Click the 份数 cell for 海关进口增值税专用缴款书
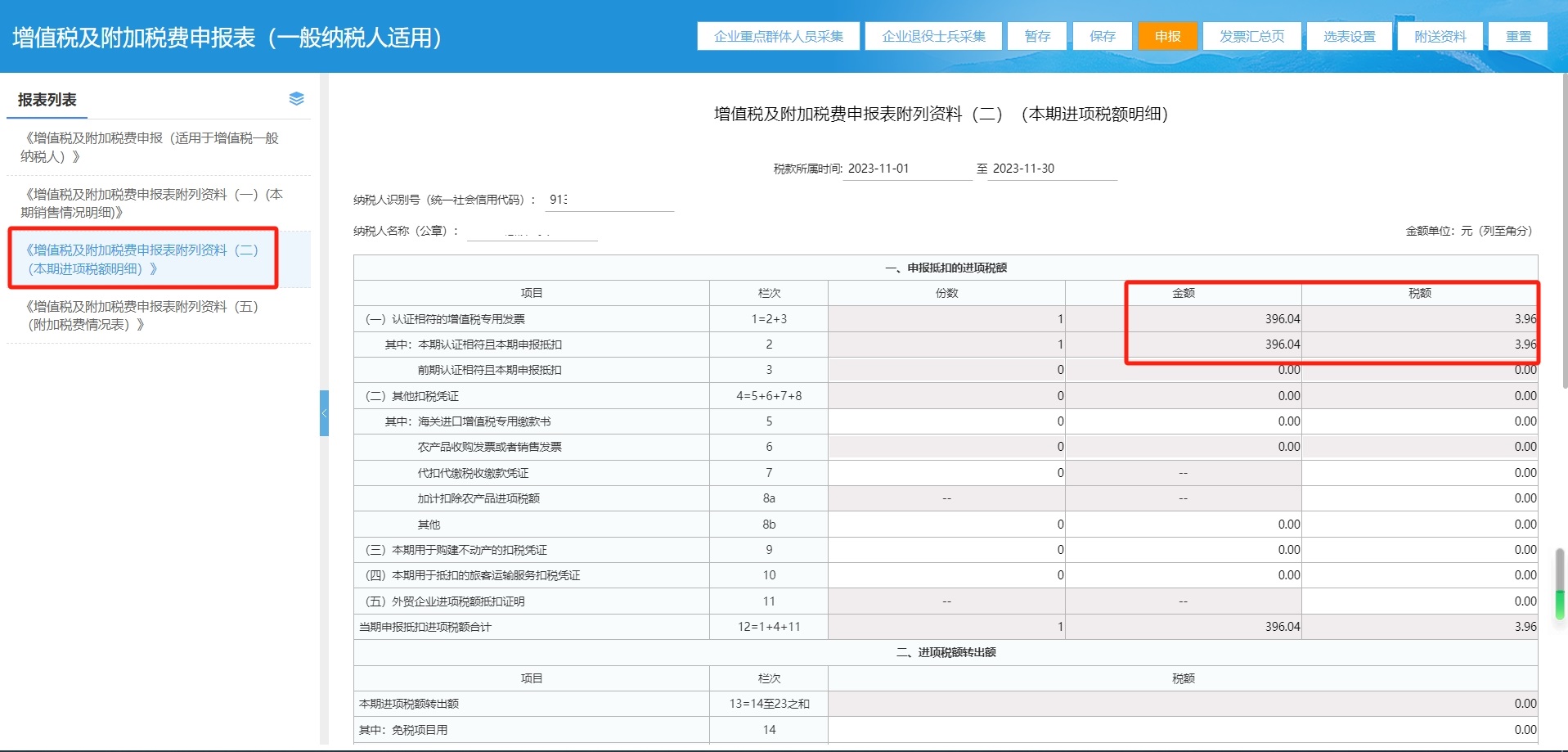The image size is (1568, 752). [946, 421]
